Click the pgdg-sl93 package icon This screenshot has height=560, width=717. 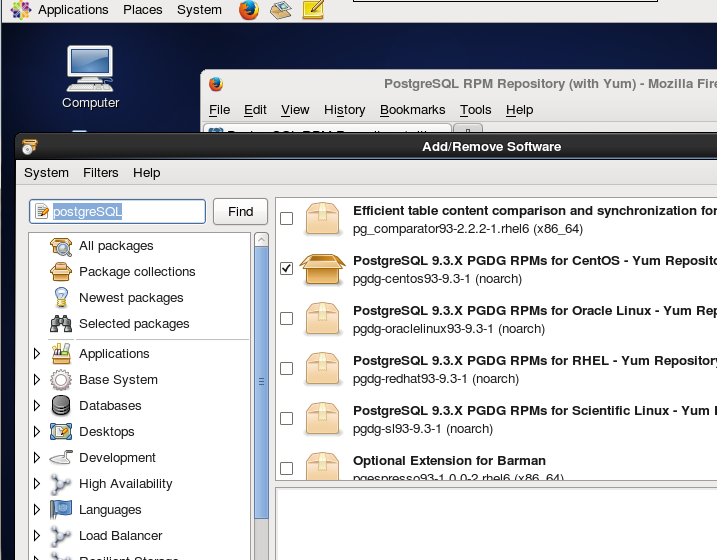point(322,419)
